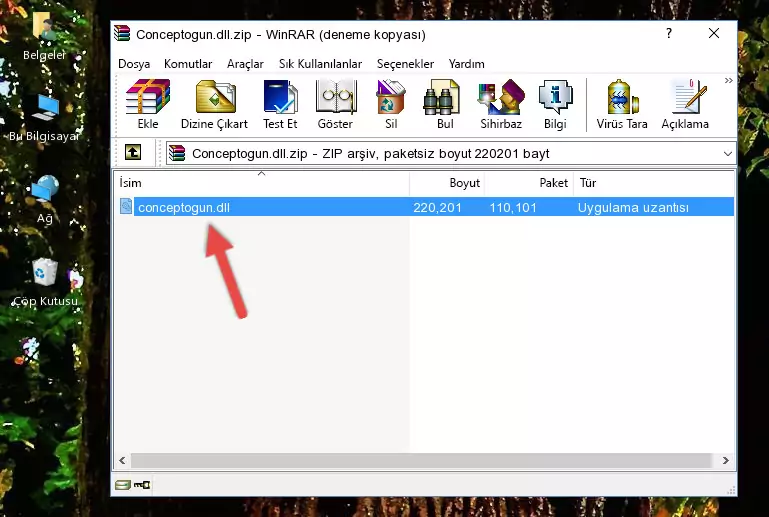Click the Ekle (Add) toolbar icon
The height and width of the screenshot is (517, 769).
pos(148,104)
